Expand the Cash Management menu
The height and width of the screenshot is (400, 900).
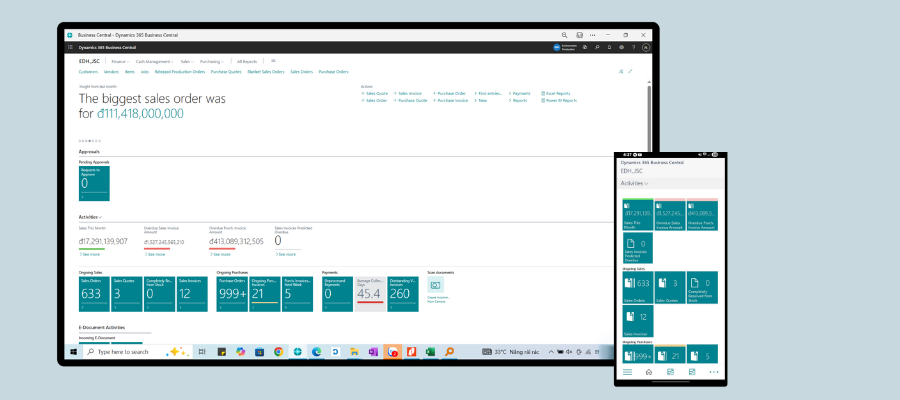(x=154, y=61)
